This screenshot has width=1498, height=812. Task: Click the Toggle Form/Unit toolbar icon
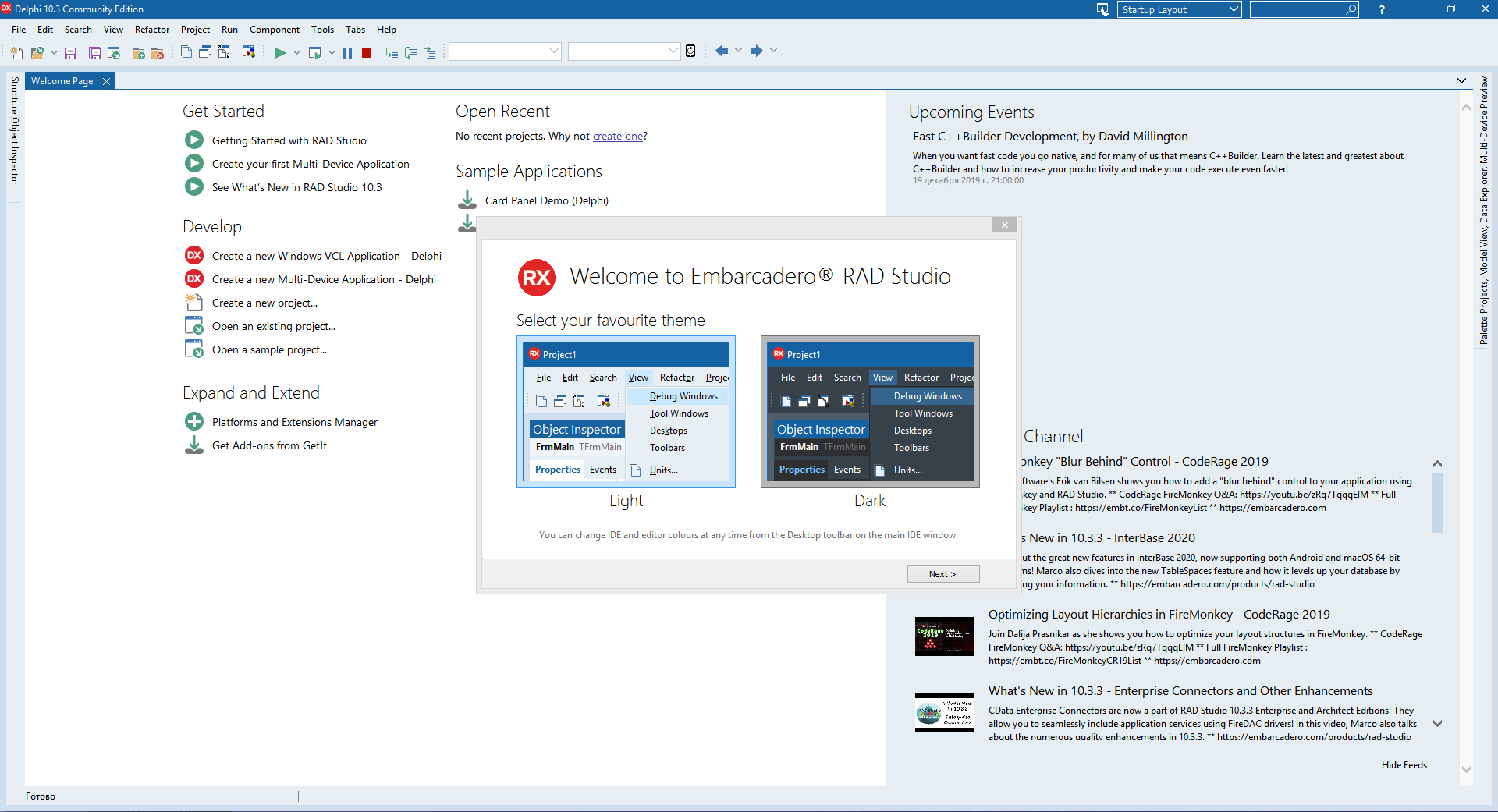coord(224,51)
